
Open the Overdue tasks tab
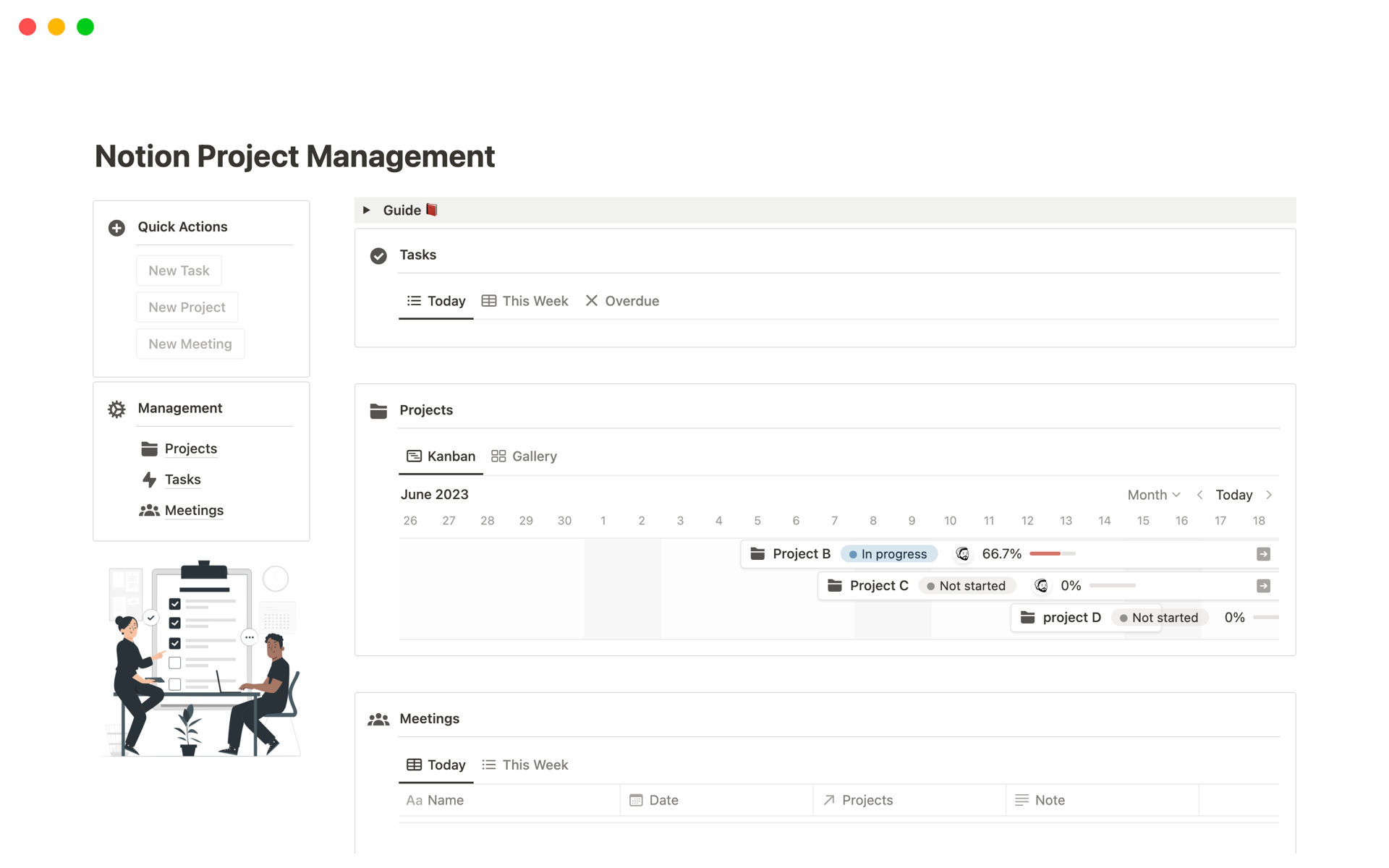tap(622, 301)
